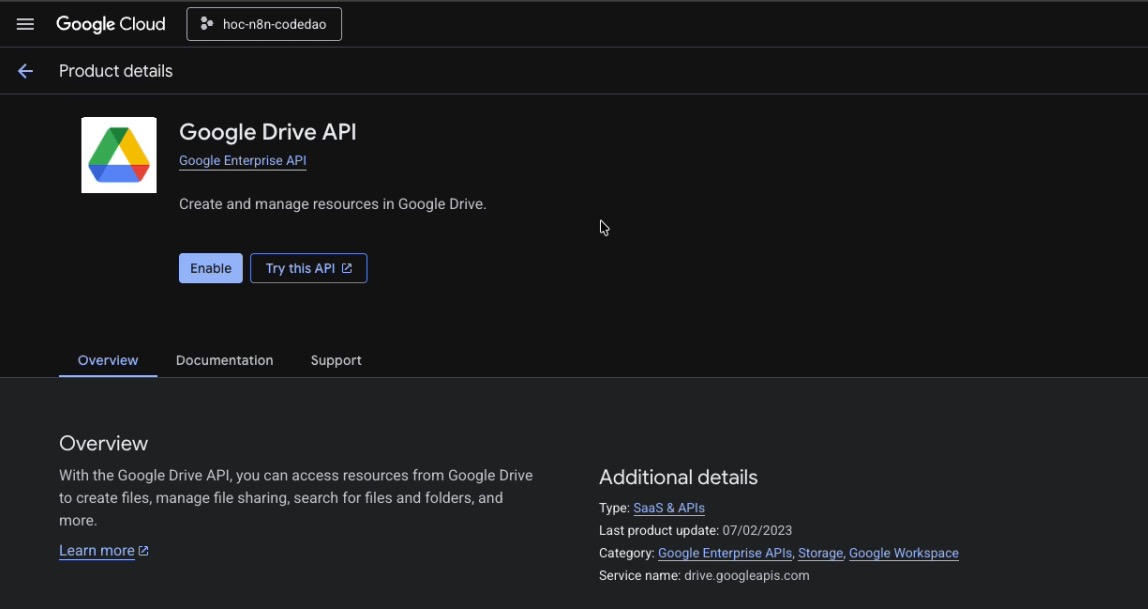Screen dimensions: 1148x609
Task: Open the SaaS & APIs type link
Action: pyautogui.click(x=669, y=507)
